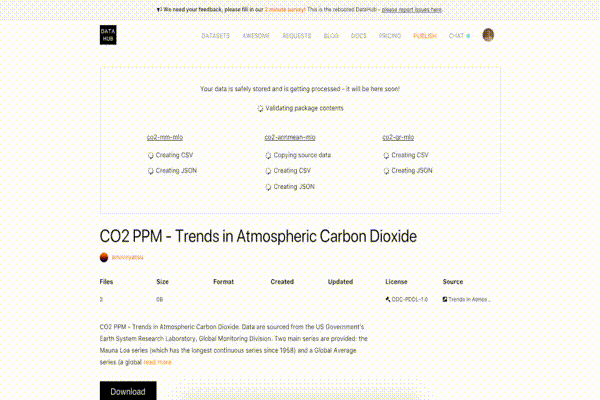Click the author avatar below the title

click(x=104, y=257)
